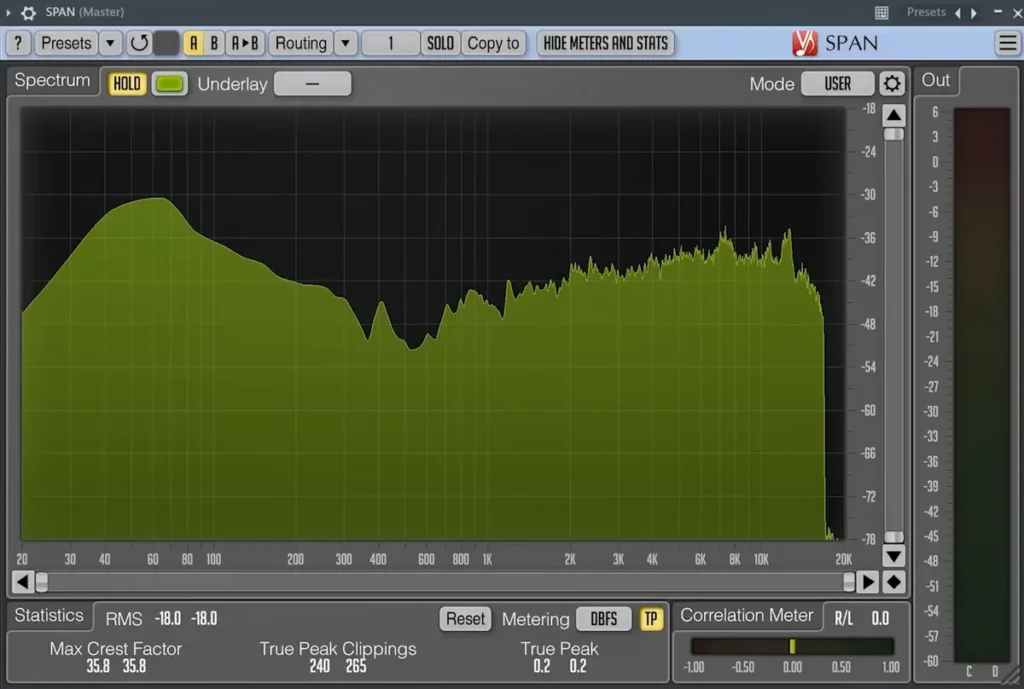The height and width of the screenshot is (689, 1024).
Task: Open the Routing settings
Action: click(x=301, y=43)
